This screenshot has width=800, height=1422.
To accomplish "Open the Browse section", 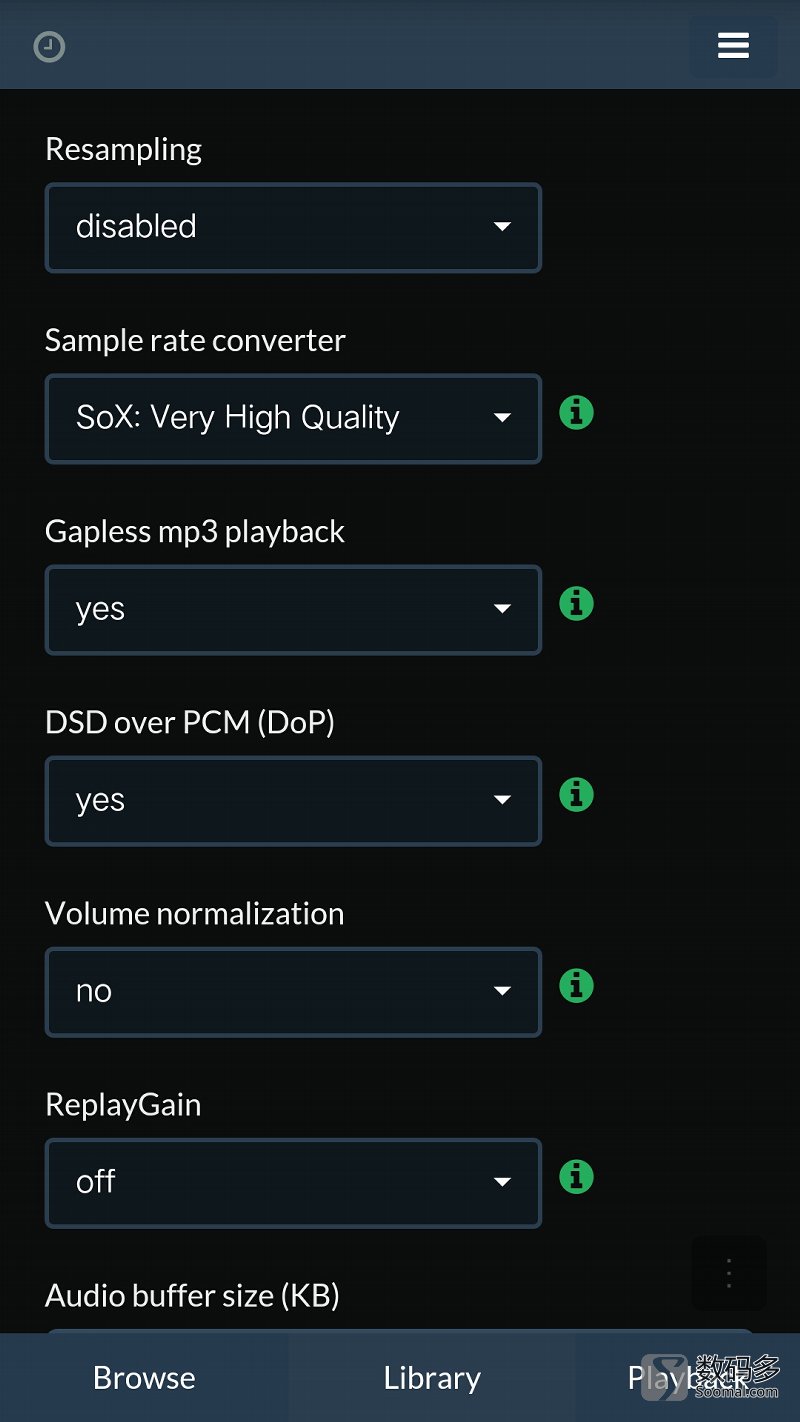I will pyautogui.click(x=144, y=1377).
